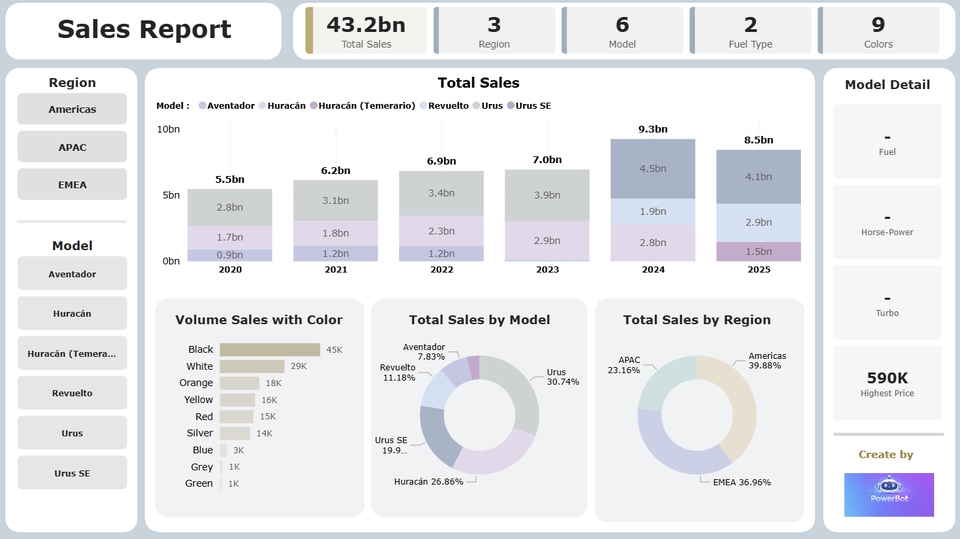The image size is (960, 539).
Task: Select the 2020 Huracán 1.7bn segment
Action: pyautogui.click(x=230, y=237)
